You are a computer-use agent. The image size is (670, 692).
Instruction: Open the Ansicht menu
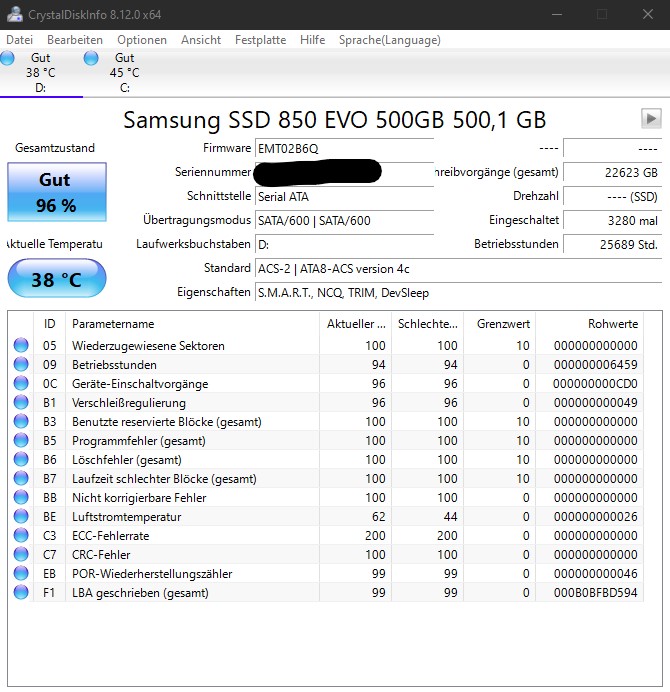[x=201, y=40]
